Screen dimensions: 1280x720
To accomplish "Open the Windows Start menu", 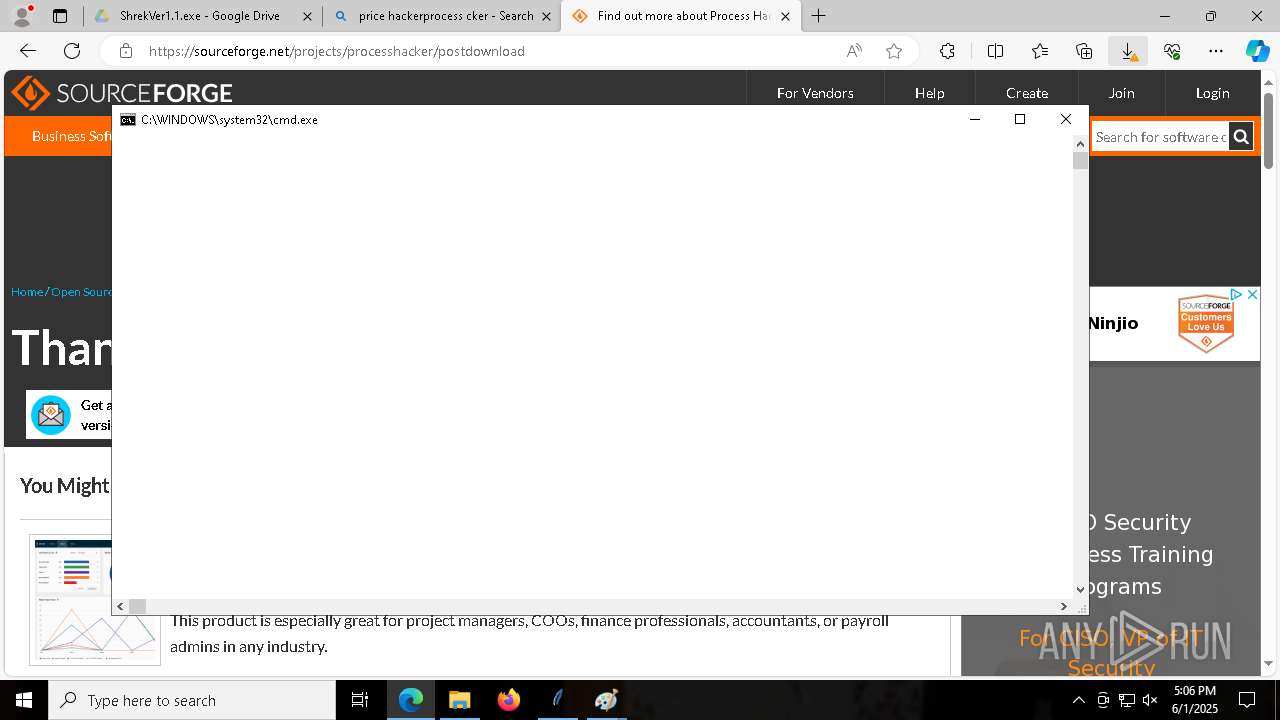I will coord(24,700).
